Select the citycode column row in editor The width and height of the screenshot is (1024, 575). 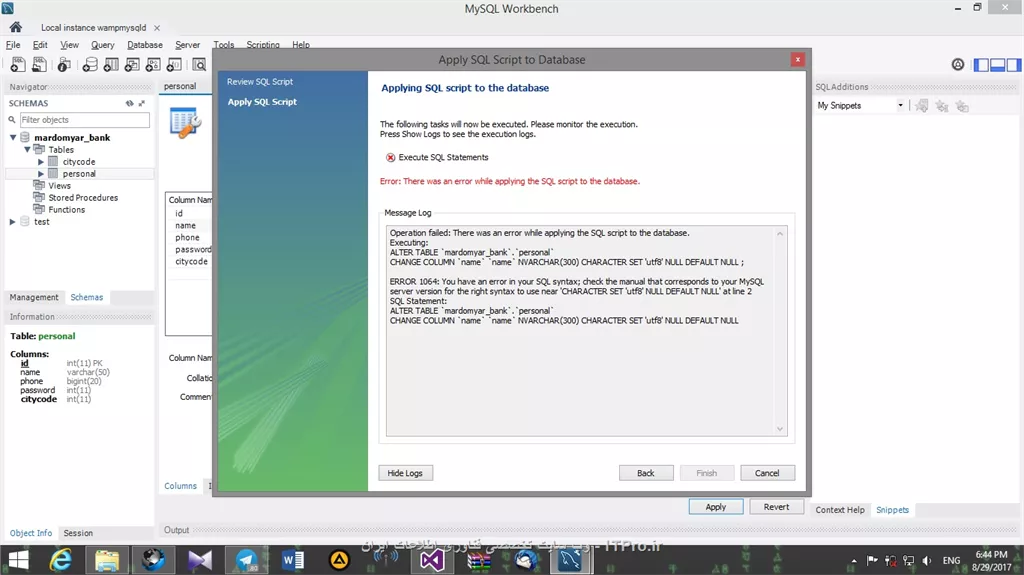click(x=189, y=261)
